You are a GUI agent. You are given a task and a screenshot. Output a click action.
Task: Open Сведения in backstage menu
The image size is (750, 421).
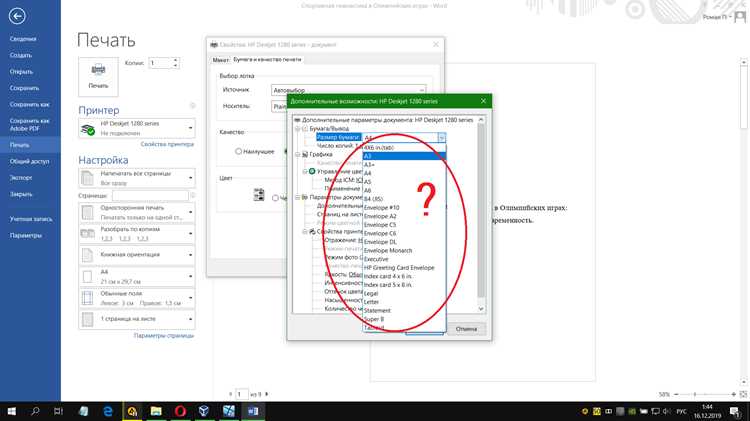[23, 39]
